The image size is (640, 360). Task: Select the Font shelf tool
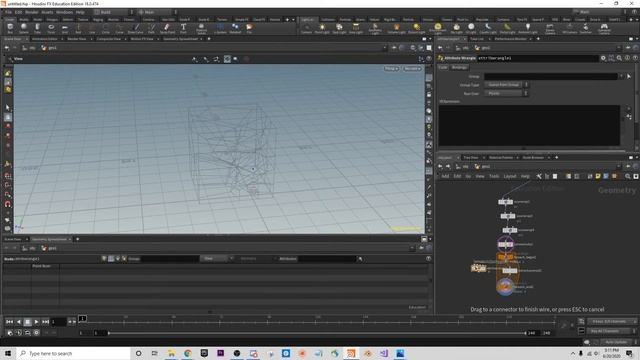183,28
